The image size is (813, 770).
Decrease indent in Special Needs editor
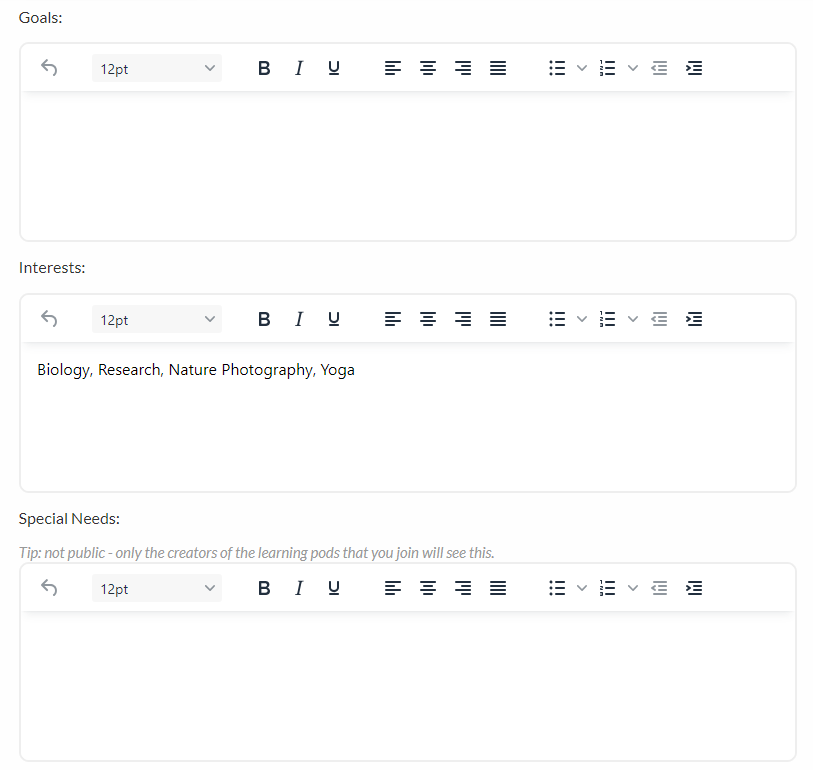[x=659, y=588]
